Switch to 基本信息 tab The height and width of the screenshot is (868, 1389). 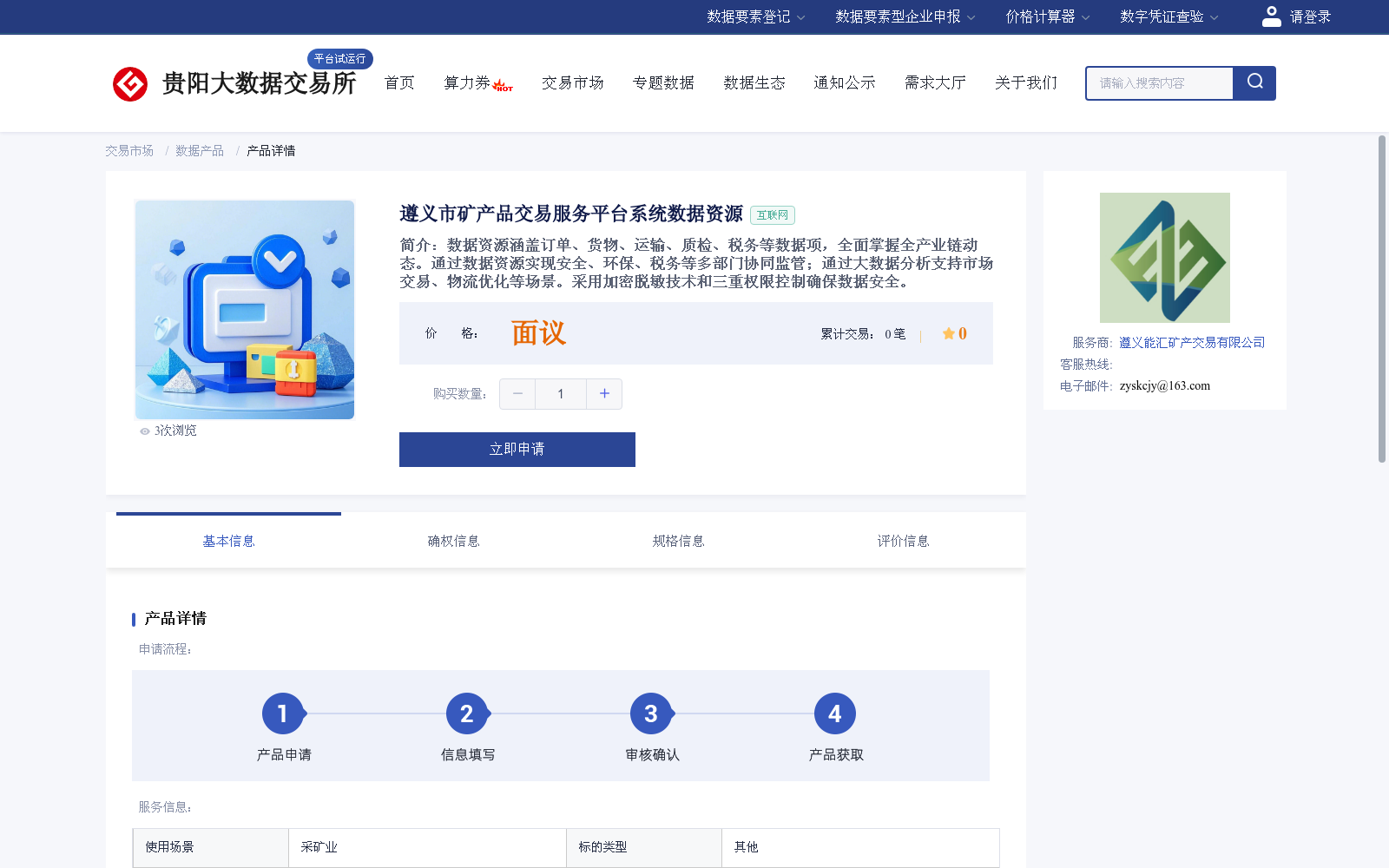228,541
